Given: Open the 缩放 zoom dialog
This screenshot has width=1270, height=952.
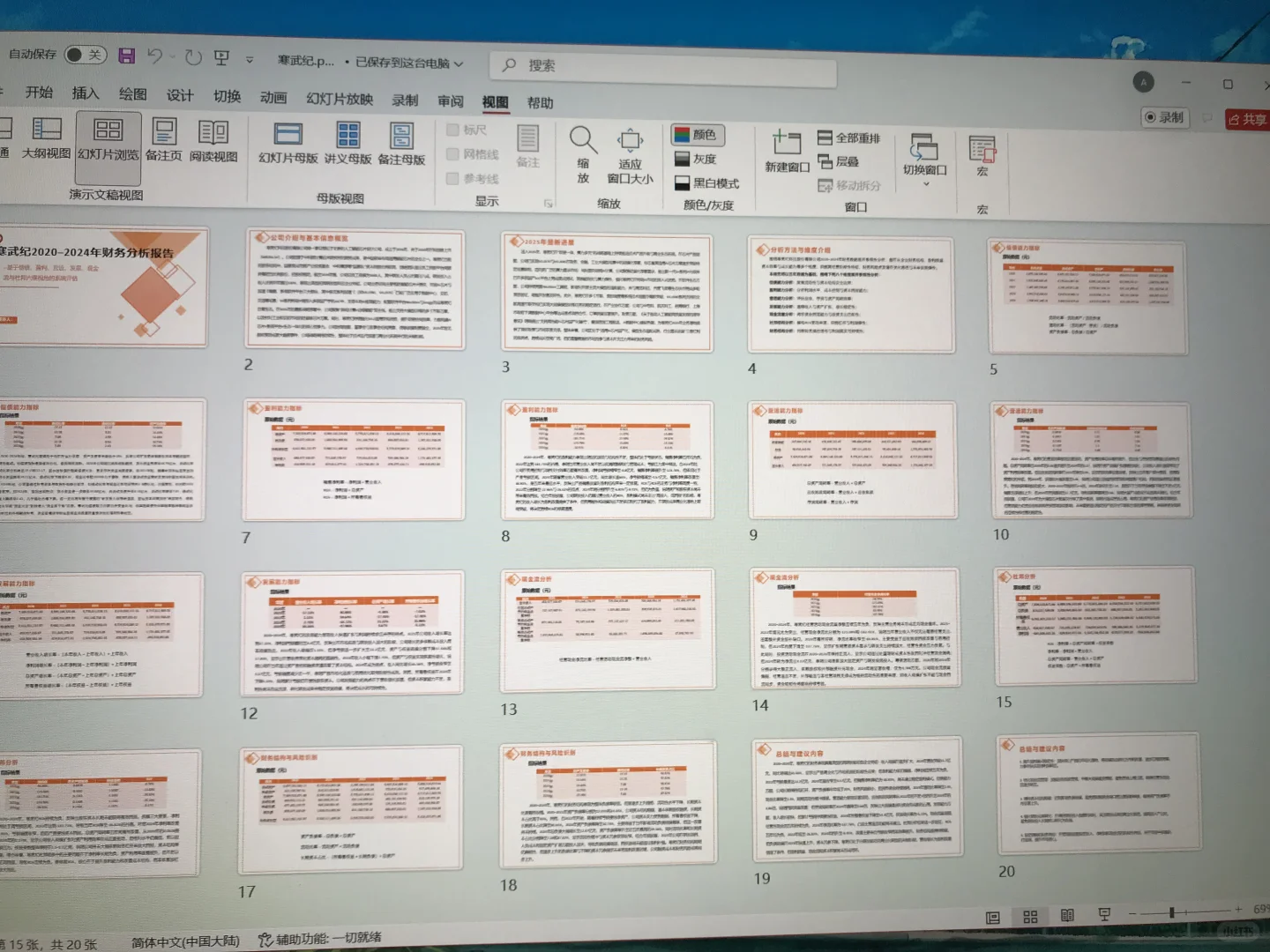Looking at the screenshot, I should pyautogui.click(x=583, y=154).
